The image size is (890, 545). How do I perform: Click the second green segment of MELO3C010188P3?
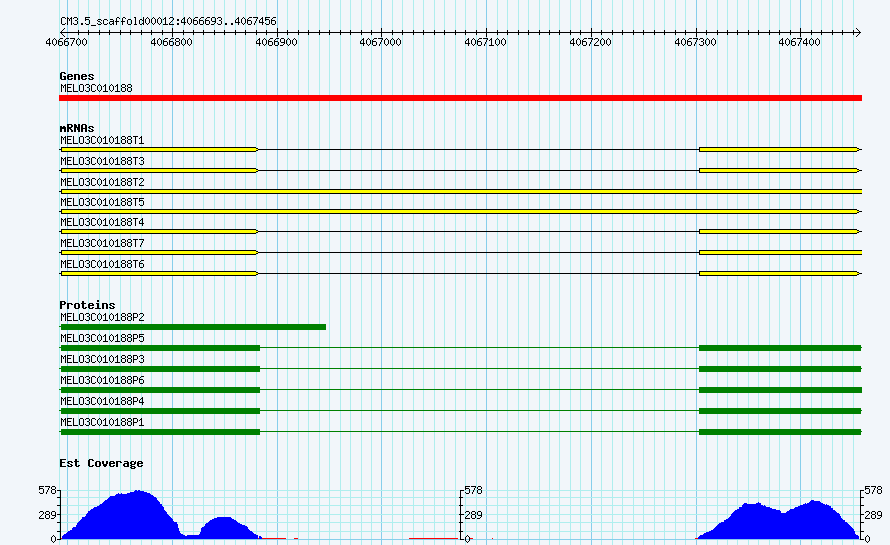pyautogui.click(x=780, y=369)
